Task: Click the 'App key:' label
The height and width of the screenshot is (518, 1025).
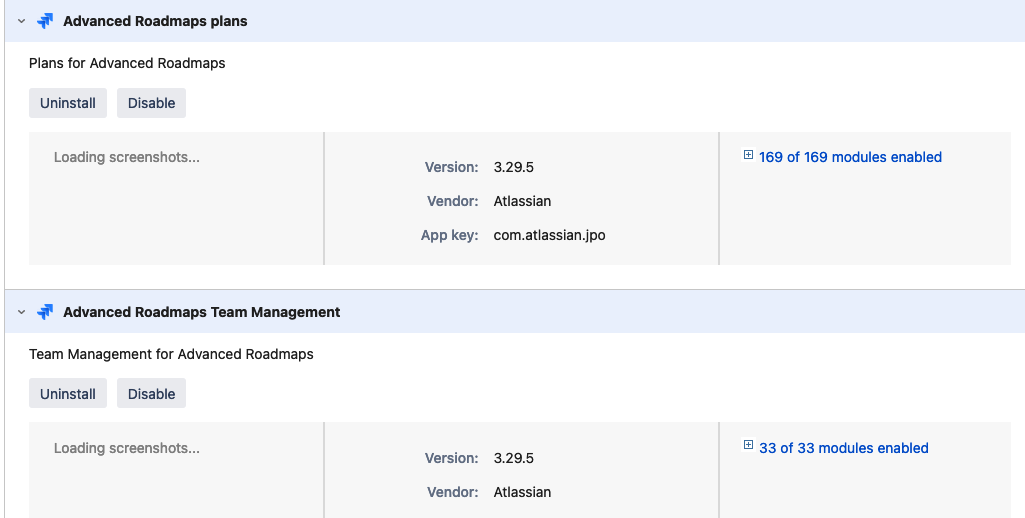Action: coord(450,235)
